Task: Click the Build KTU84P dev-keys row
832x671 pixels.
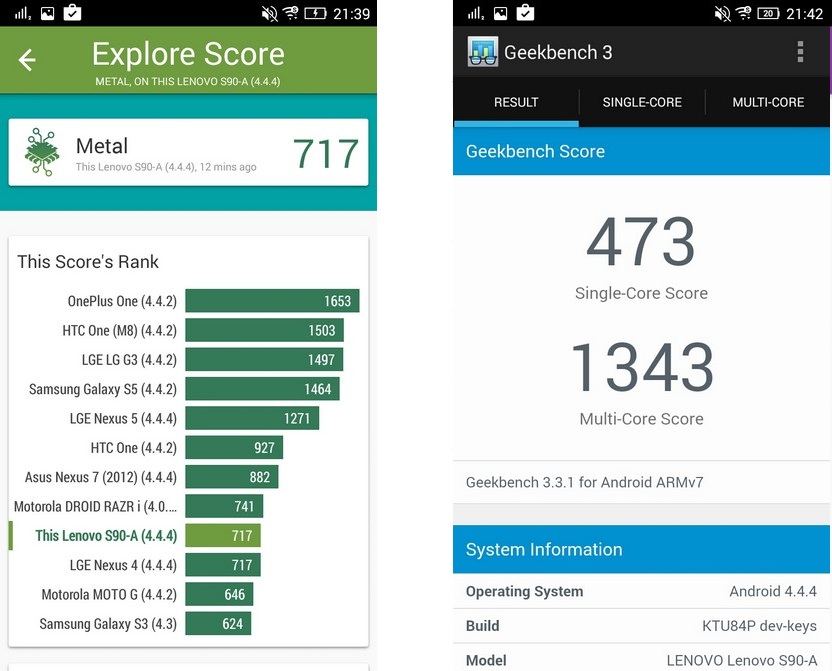Action: tap(642, 626)
